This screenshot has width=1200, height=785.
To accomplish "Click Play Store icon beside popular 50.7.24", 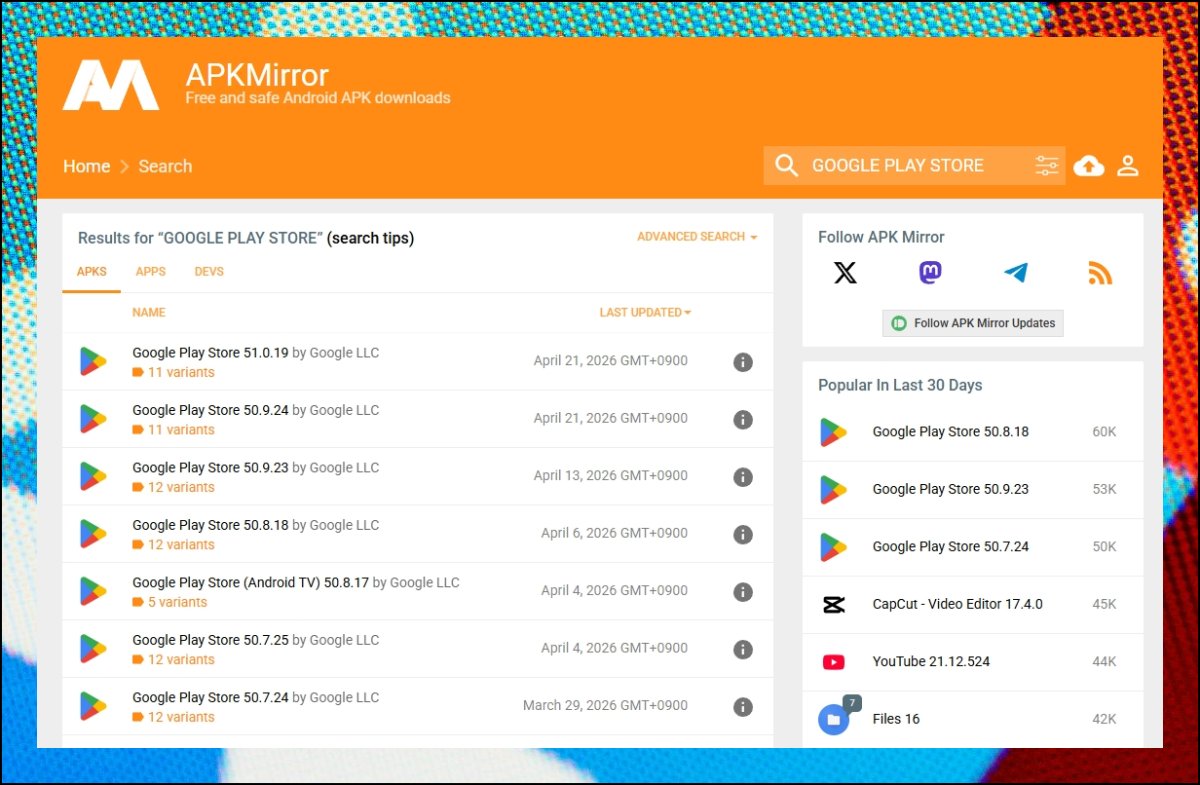I will point(833,547).
